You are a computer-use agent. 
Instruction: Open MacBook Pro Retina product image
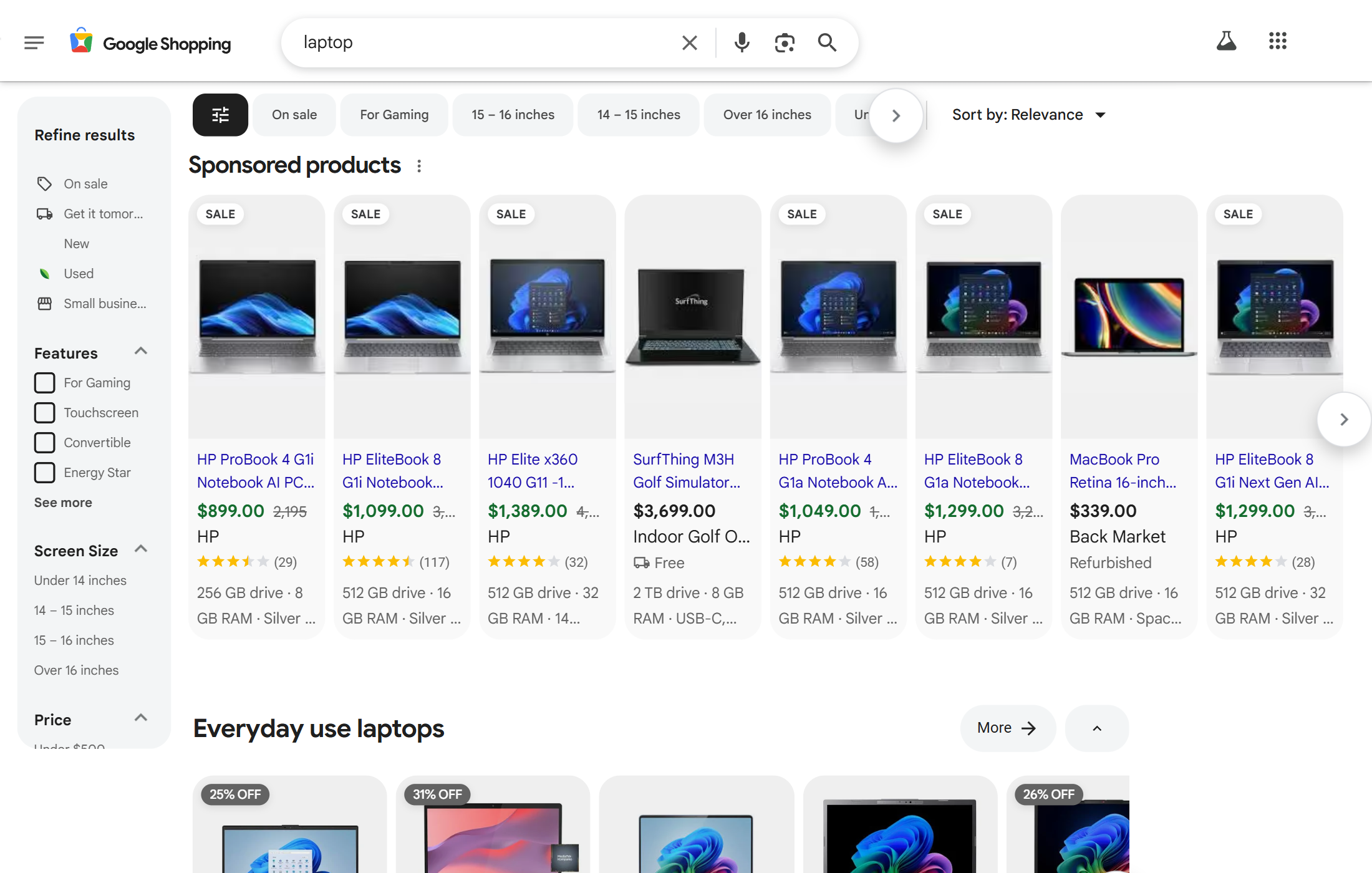(x=1129, y=317)
